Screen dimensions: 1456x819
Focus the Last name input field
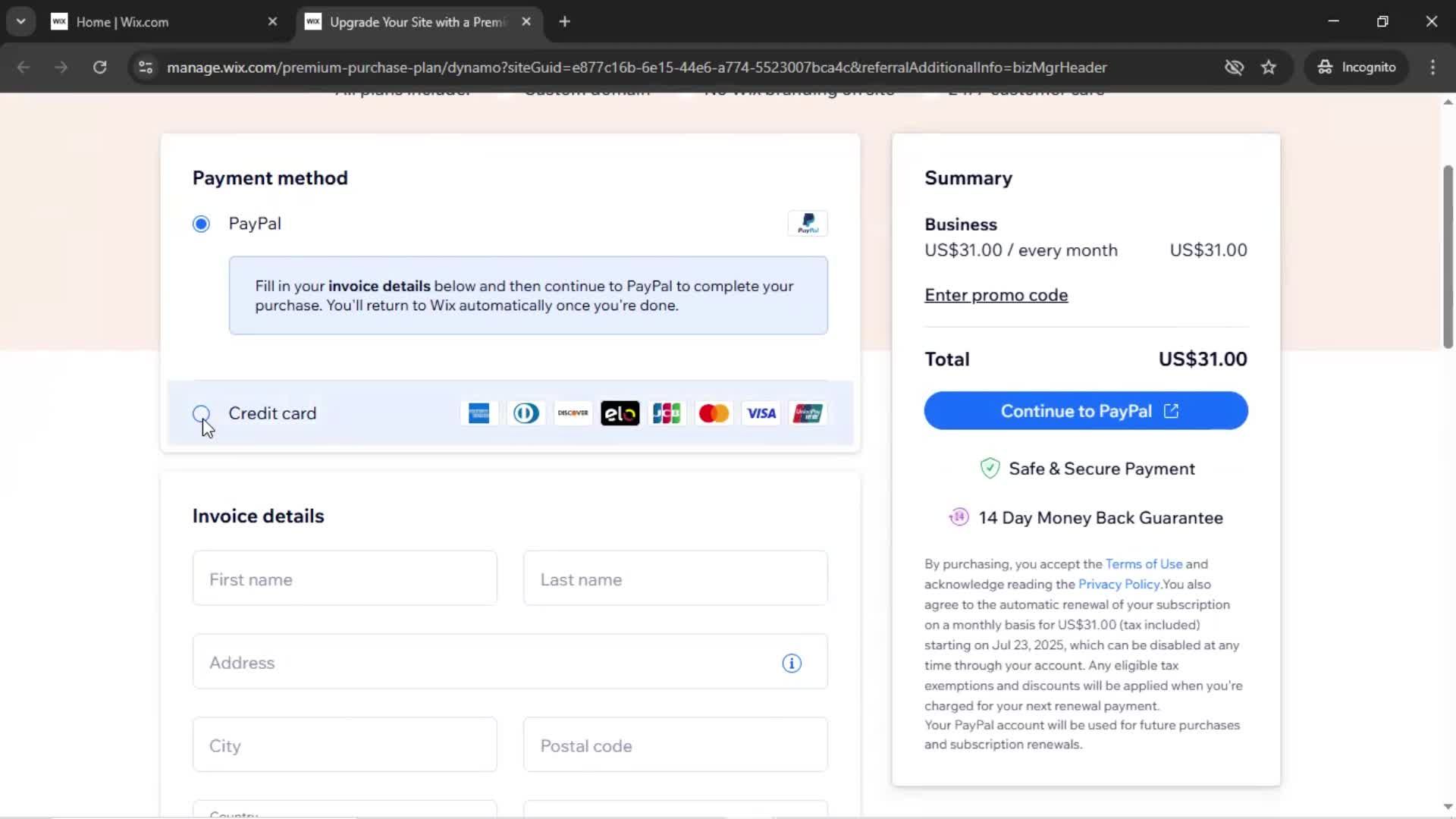(676, 579)
